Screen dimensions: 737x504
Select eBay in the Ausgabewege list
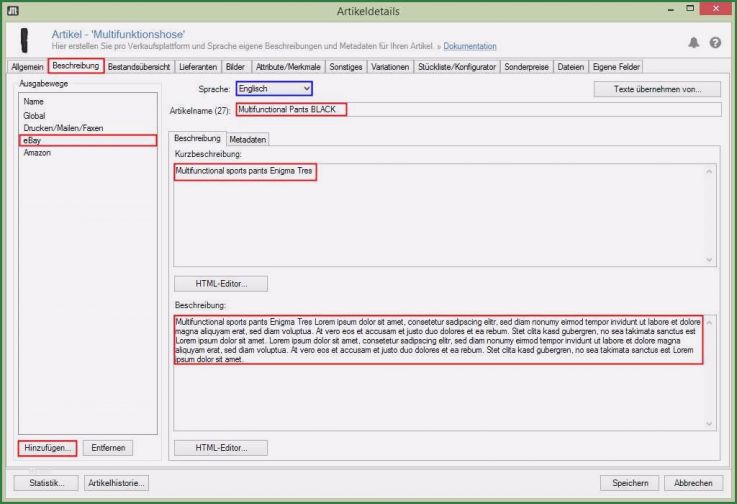tap(88, 141)
